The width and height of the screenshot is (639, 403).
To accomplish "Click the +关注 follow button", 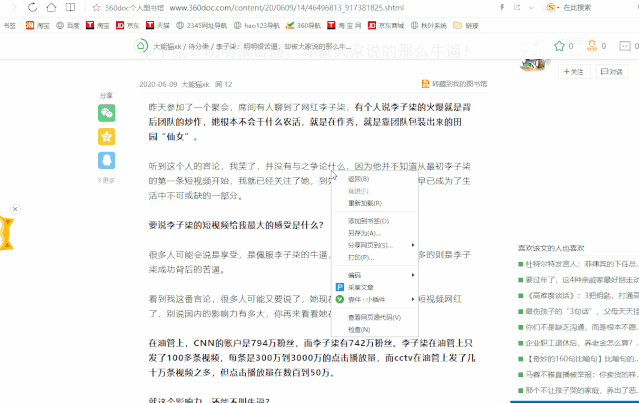I will tap(574, 72).
